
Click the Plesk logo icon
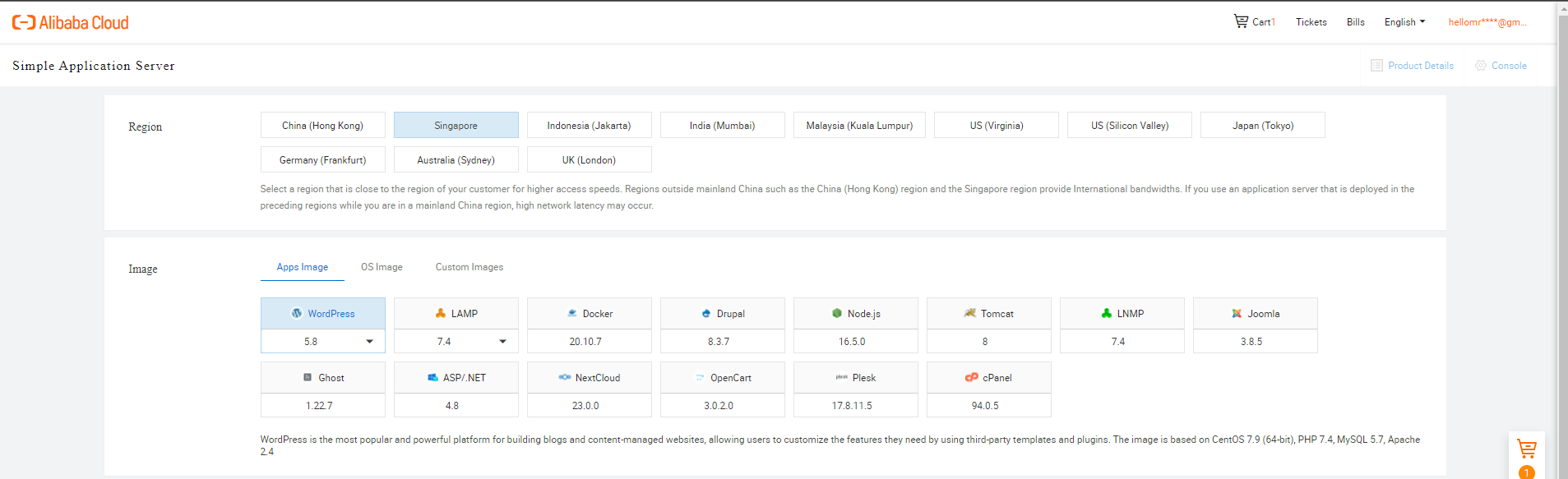[x=842, y=377]
